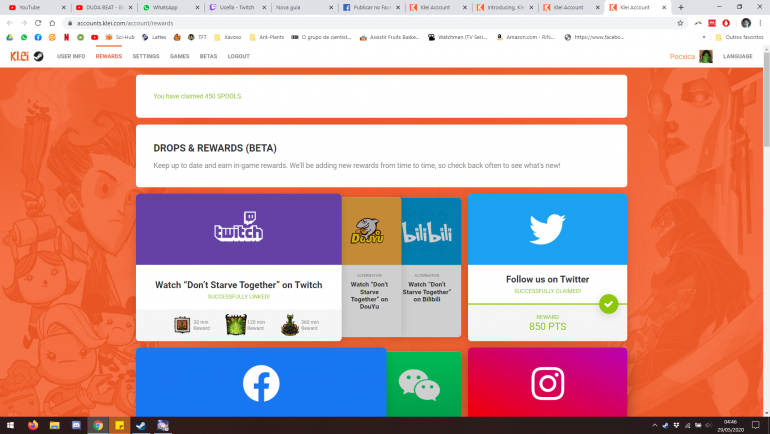Open Ant-Plants bookmarks folder
The height and width of the screenshot is (434, 770).
pyautogui.click(x=267, y=37)
